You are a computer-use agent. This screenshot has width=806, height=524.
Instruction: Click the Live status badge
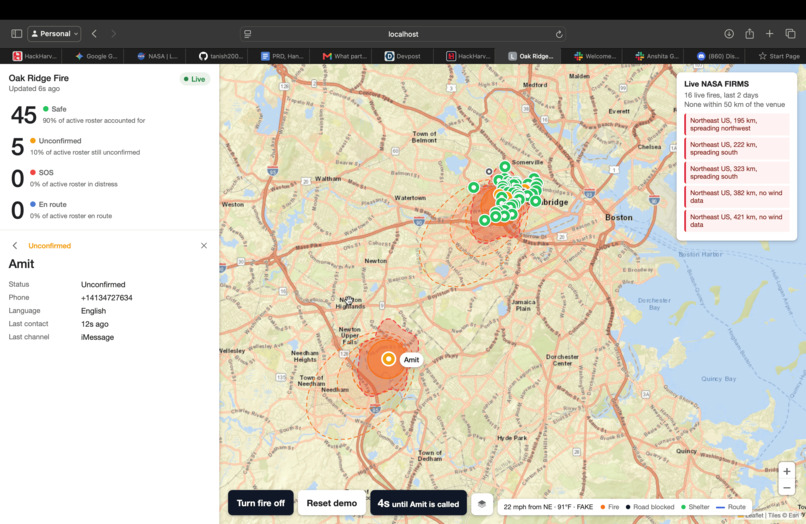pyautogui.click(x=194, y=79)
